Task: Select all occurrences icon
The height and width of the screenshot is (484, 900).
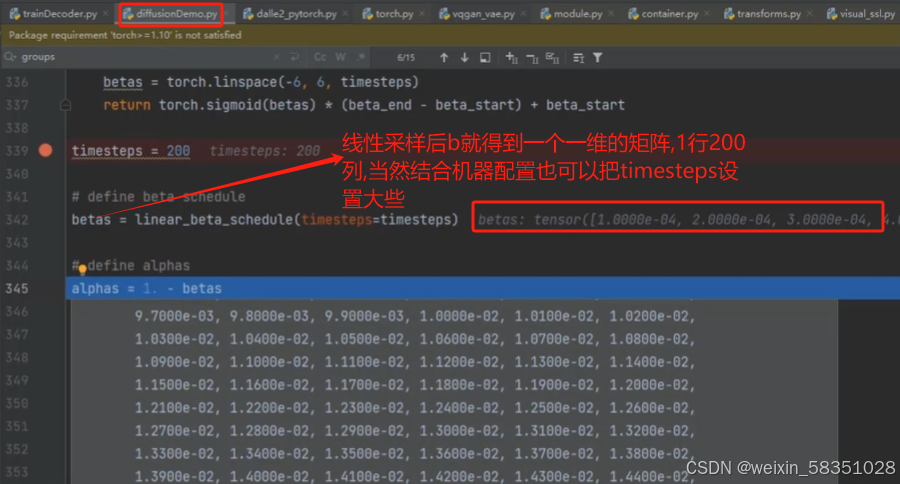Action: click(553, 57)
